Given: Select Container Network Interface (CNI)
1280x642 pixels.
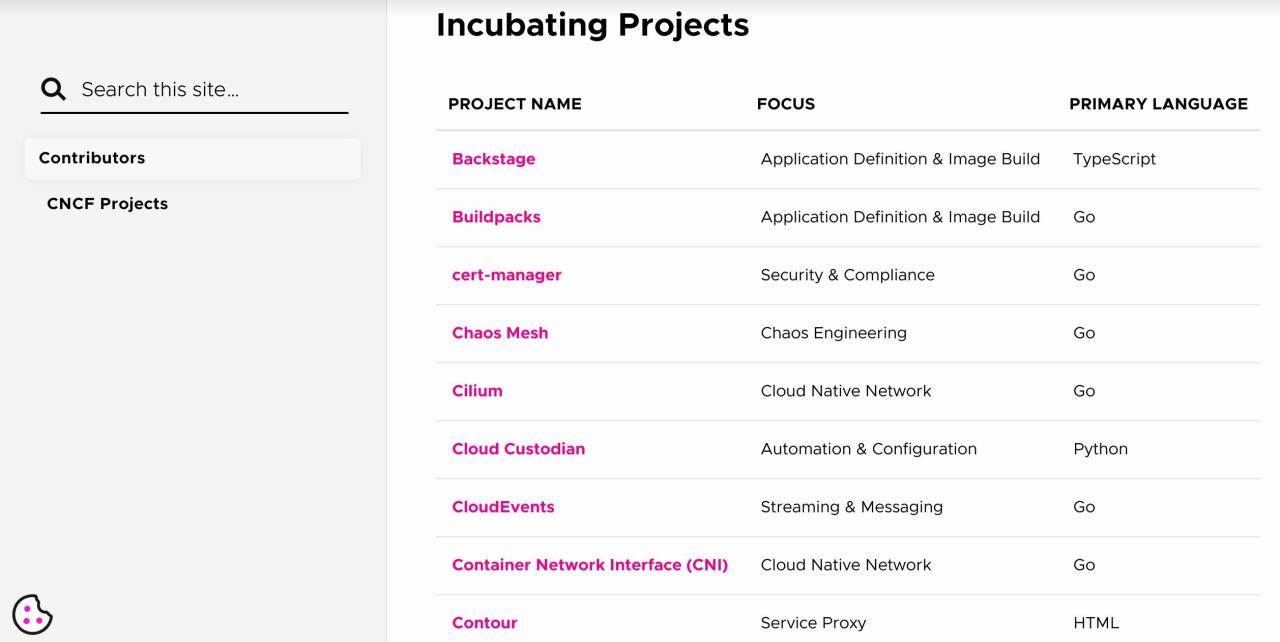Looking at the screenshot, I should pyautogui.click(x=589, y=565).
